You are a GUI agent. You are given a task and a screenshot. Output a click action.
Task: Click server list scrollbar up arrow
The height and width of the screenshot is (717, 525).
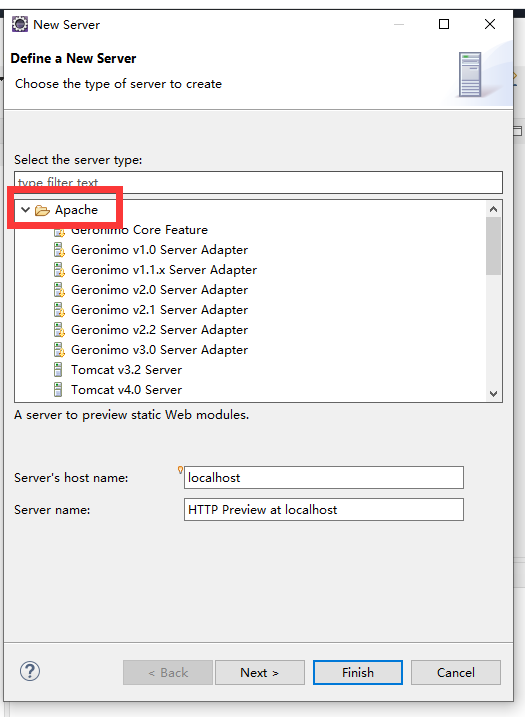coord(493,209)
